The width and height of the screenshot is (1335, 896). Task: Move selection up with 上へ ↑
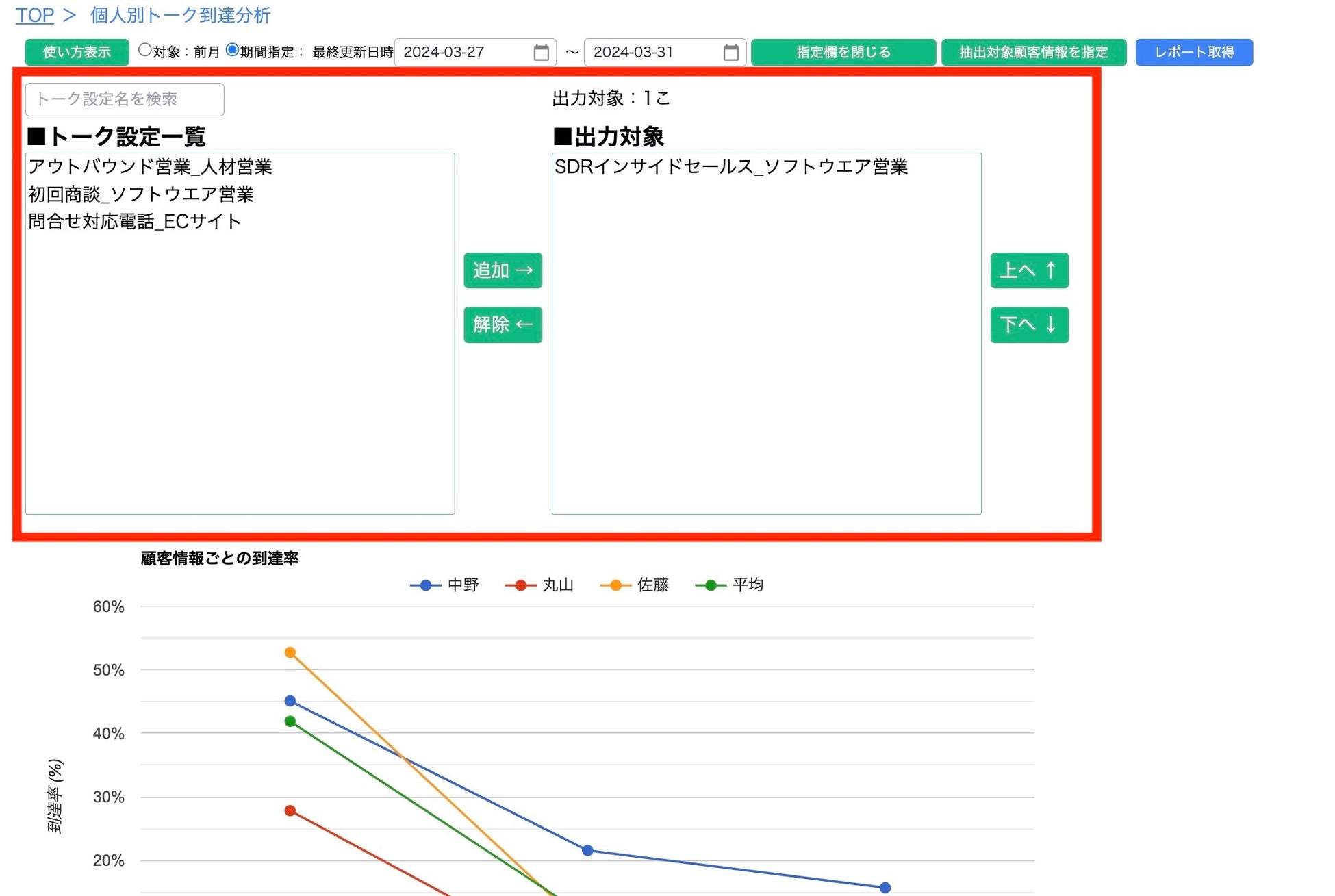[1028, 270]
